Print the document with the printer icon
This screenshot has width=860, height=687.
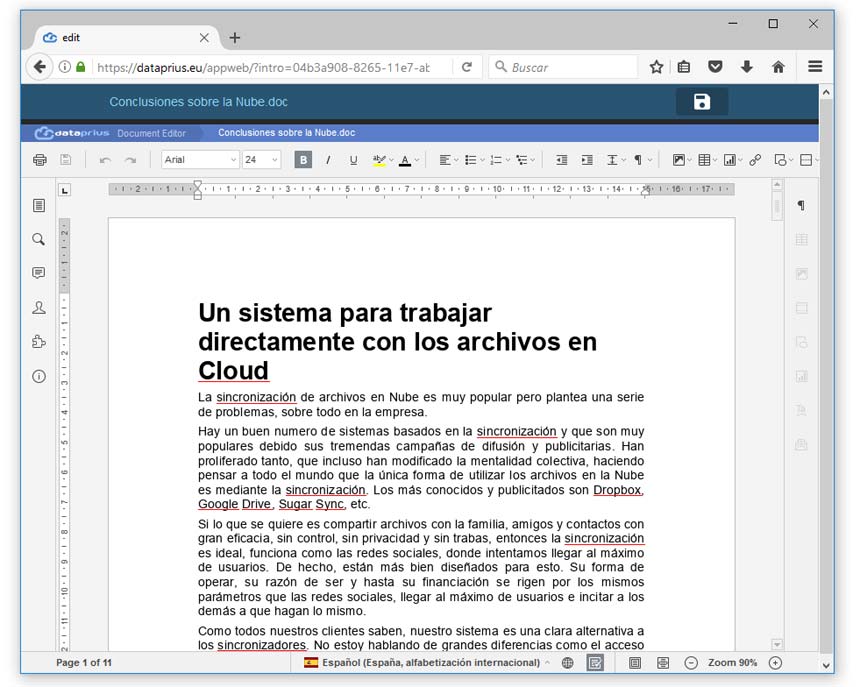click(39, 160)
